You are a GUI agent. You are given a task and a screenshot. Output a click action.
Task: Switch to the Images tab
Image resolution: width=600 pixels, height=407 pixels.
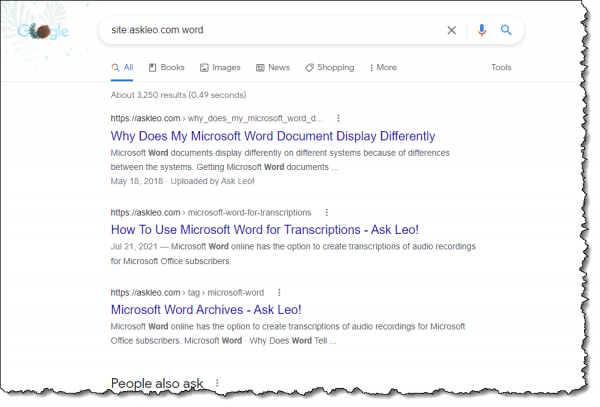coord(220,68)
